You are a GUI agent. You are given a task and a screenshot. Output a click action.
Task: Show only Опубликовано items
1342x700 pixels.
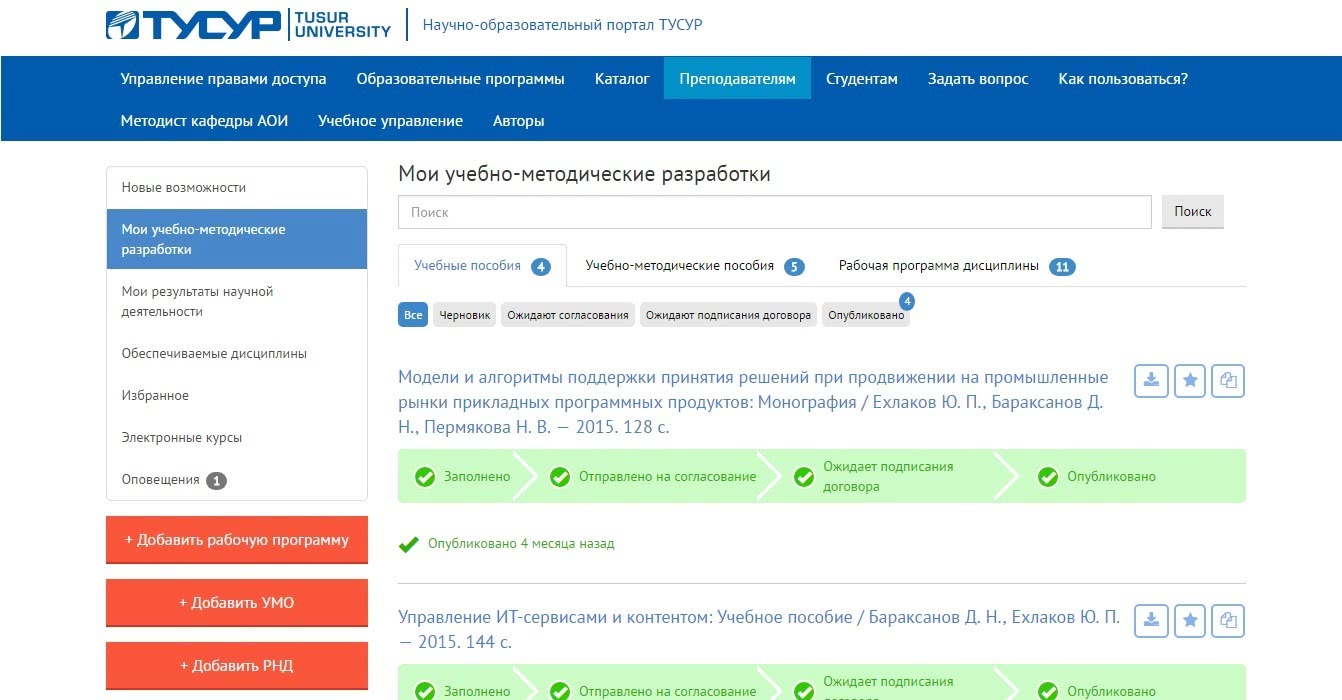point(865,315)
